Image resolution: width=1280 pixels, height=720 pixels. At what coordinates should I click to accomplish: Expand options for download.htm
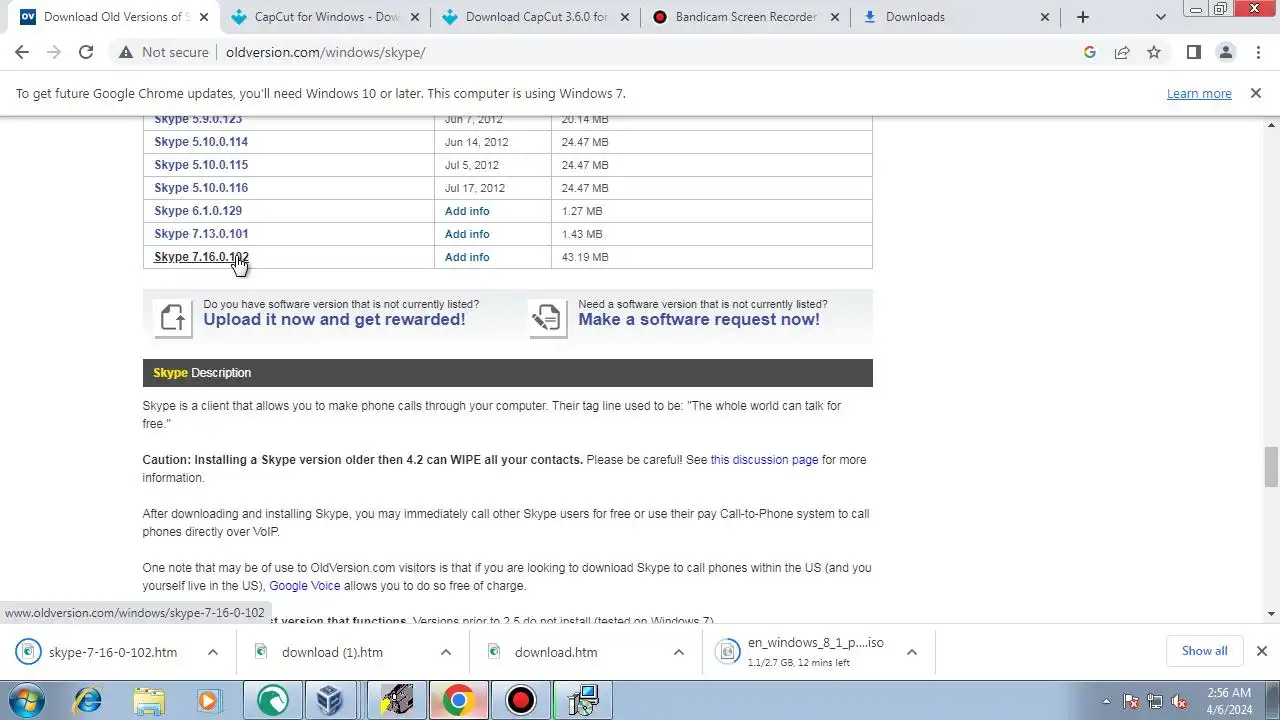(679, 652)
